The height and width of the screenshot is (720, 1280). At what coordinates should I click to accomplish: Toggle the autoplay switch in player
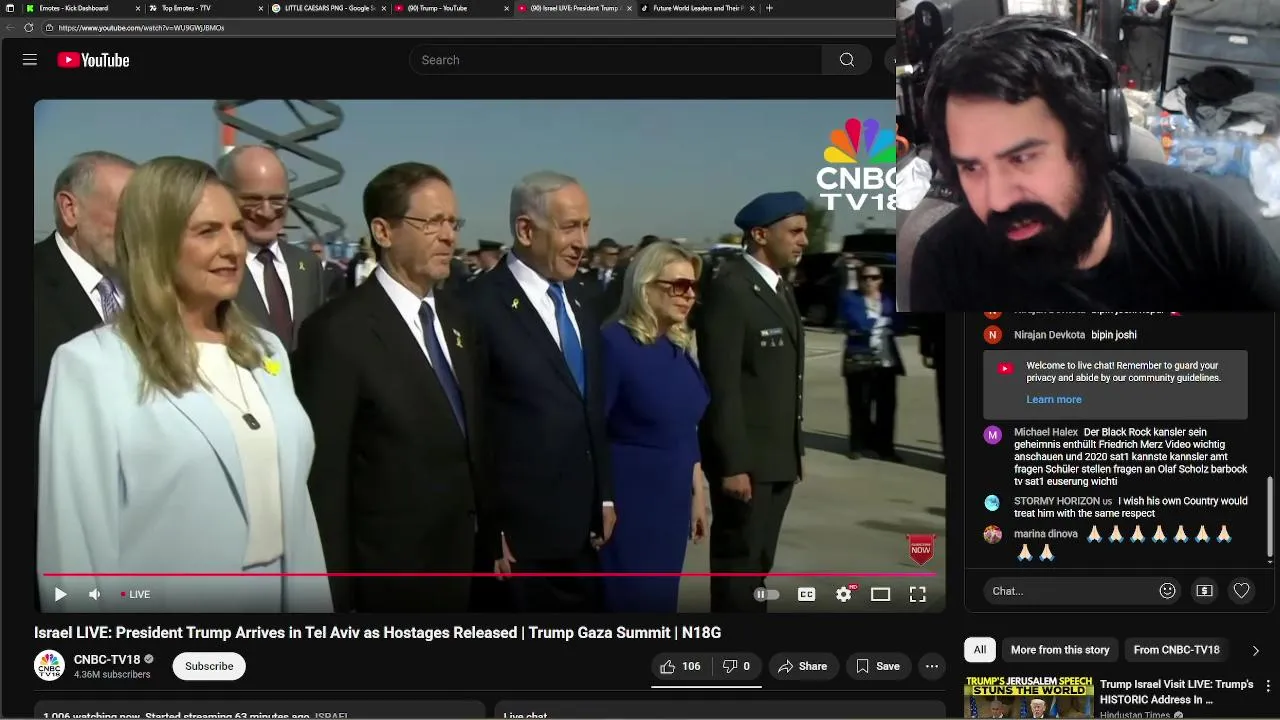(766, 594)
